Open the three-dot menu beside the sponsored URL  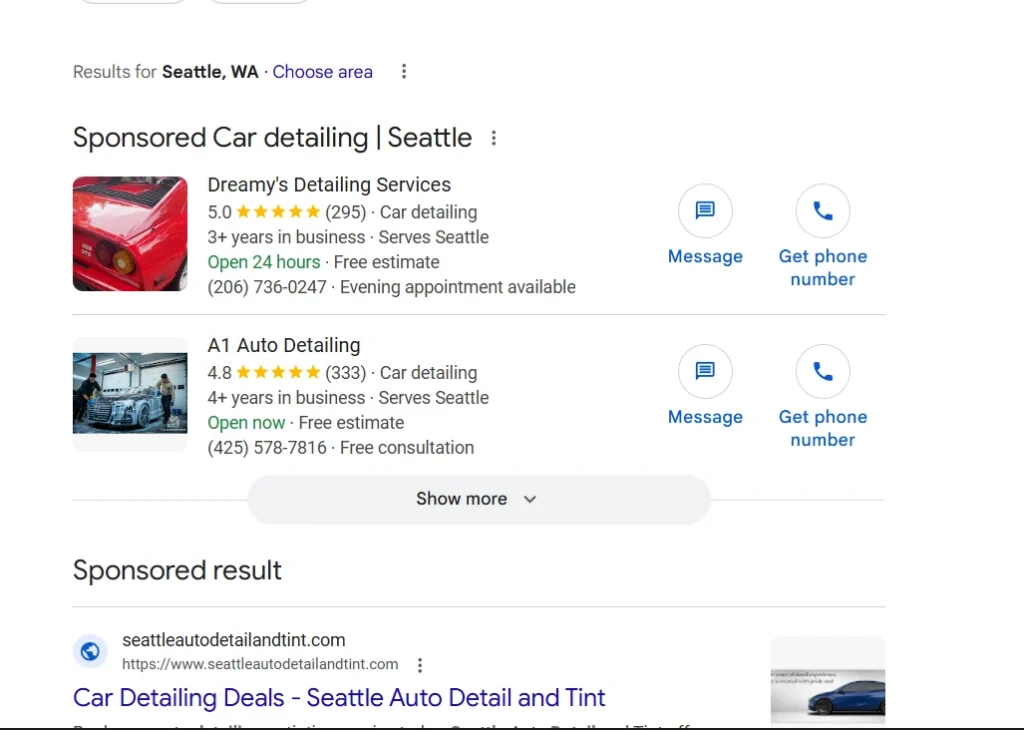point(420,663)
